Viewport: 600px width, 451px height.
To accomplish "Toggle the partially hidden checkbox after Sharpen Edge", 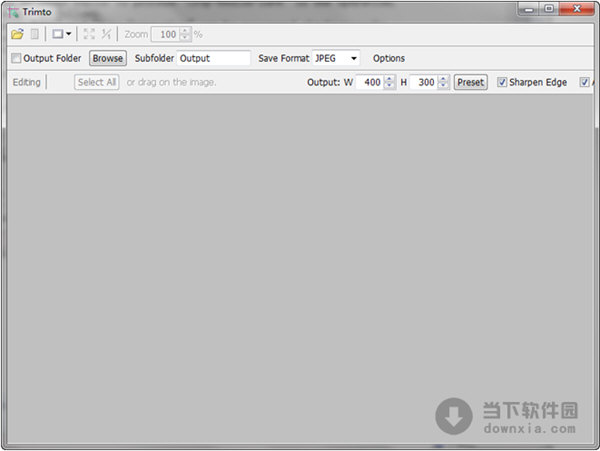I will click(584, 82).
